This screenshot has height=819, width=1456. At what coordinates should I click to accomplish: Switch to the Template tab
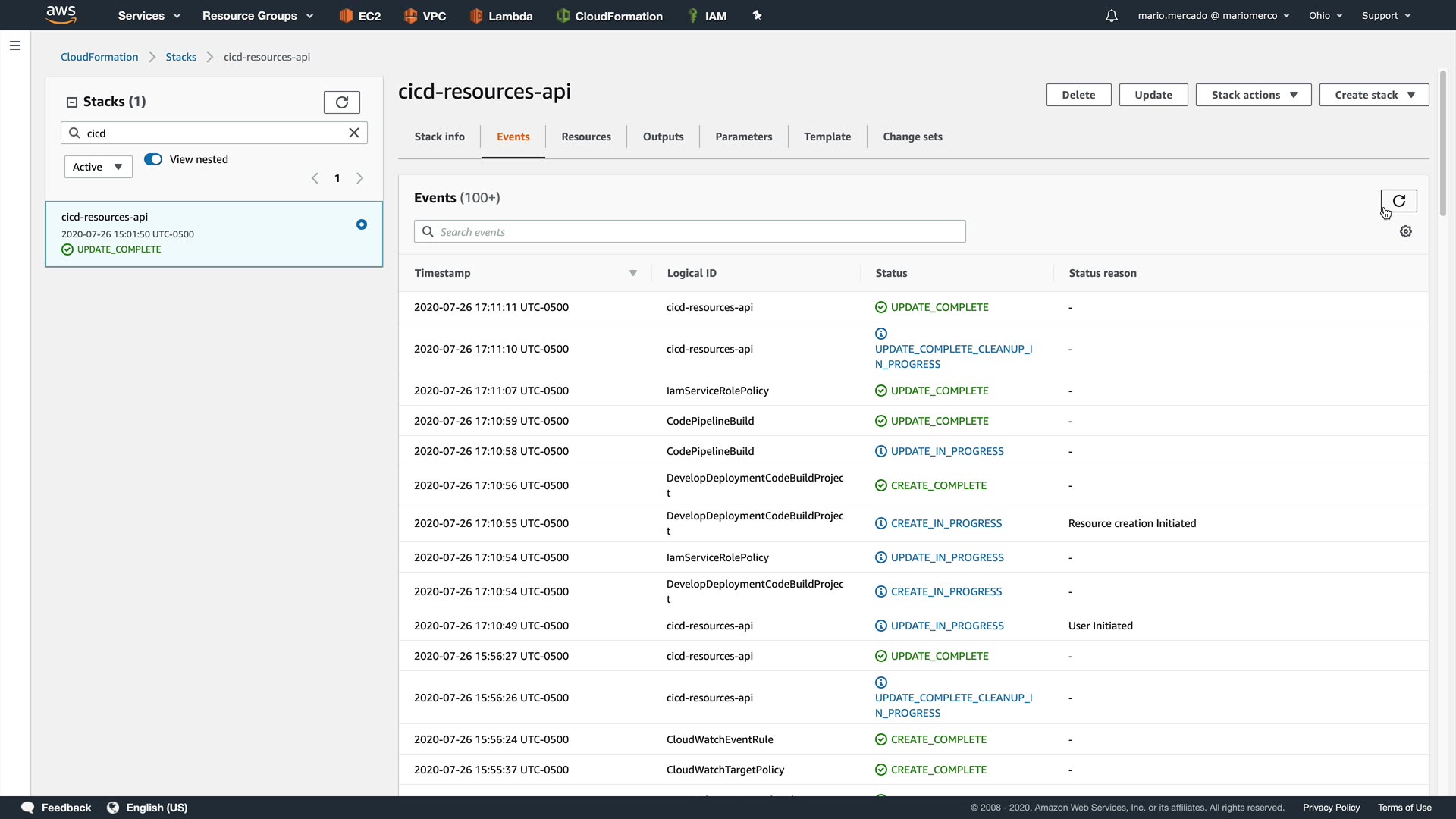[827, 137]
